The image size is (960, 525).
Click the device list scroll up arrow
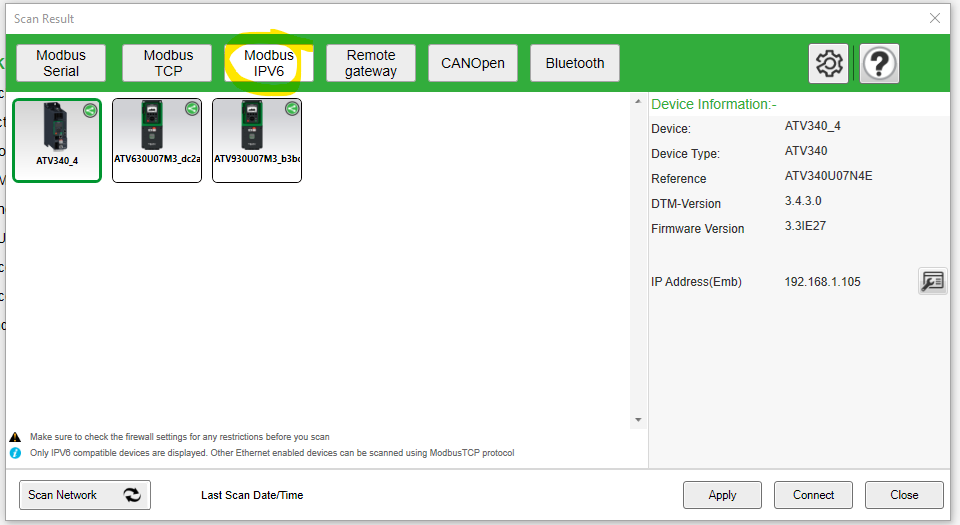[638, 102]
